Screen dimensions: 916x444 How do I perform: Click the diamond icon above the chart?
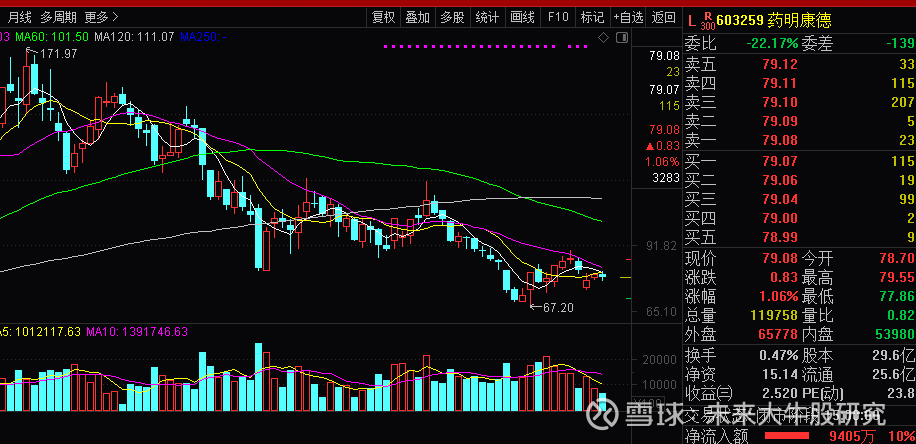(603, 38)
